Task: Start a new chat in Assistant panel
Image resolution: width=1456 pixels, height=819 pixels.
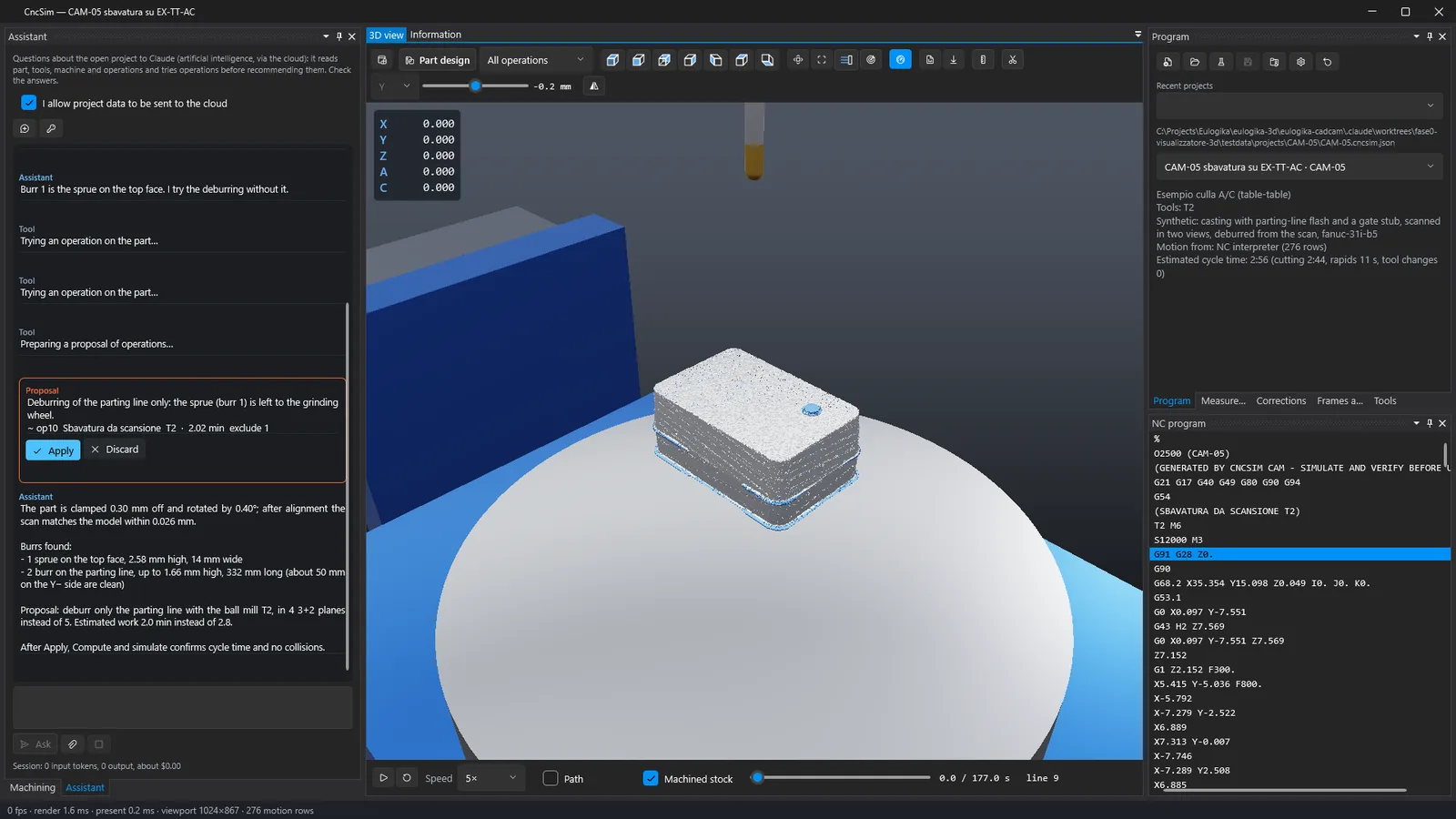Action: 25,128
